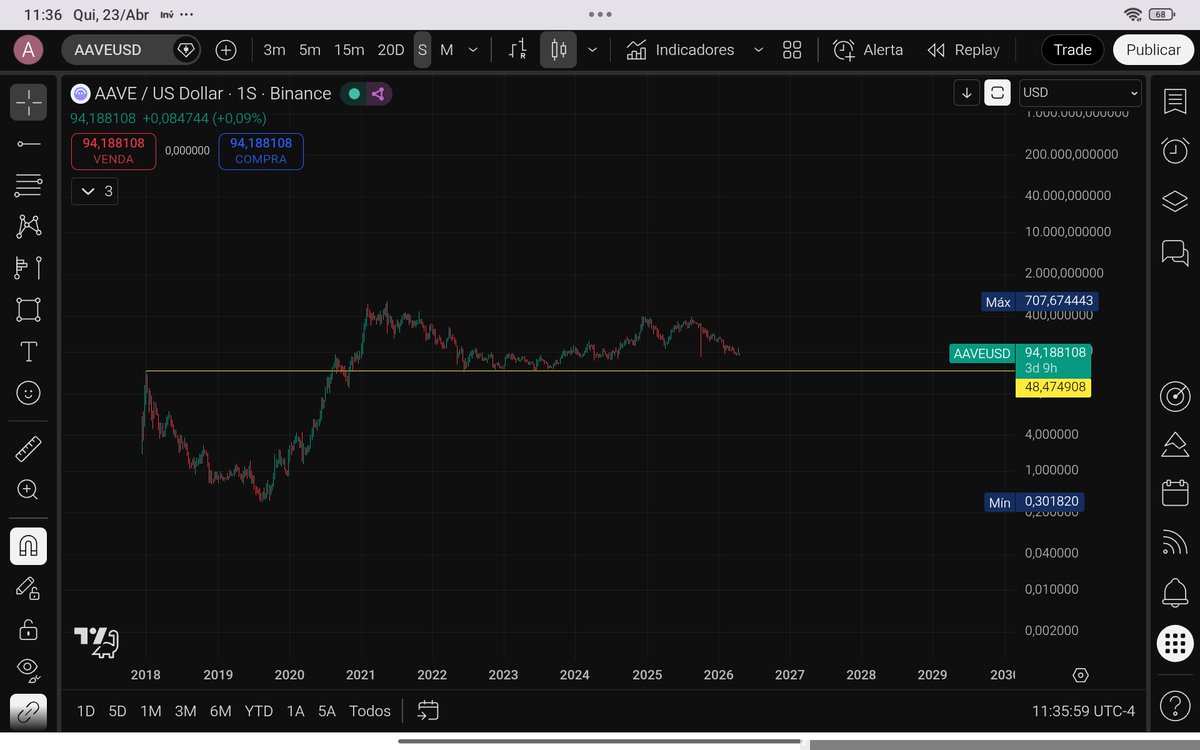1200x750 pixels.
Task: Select the ruler measure tool
Action: pos(29,449)
